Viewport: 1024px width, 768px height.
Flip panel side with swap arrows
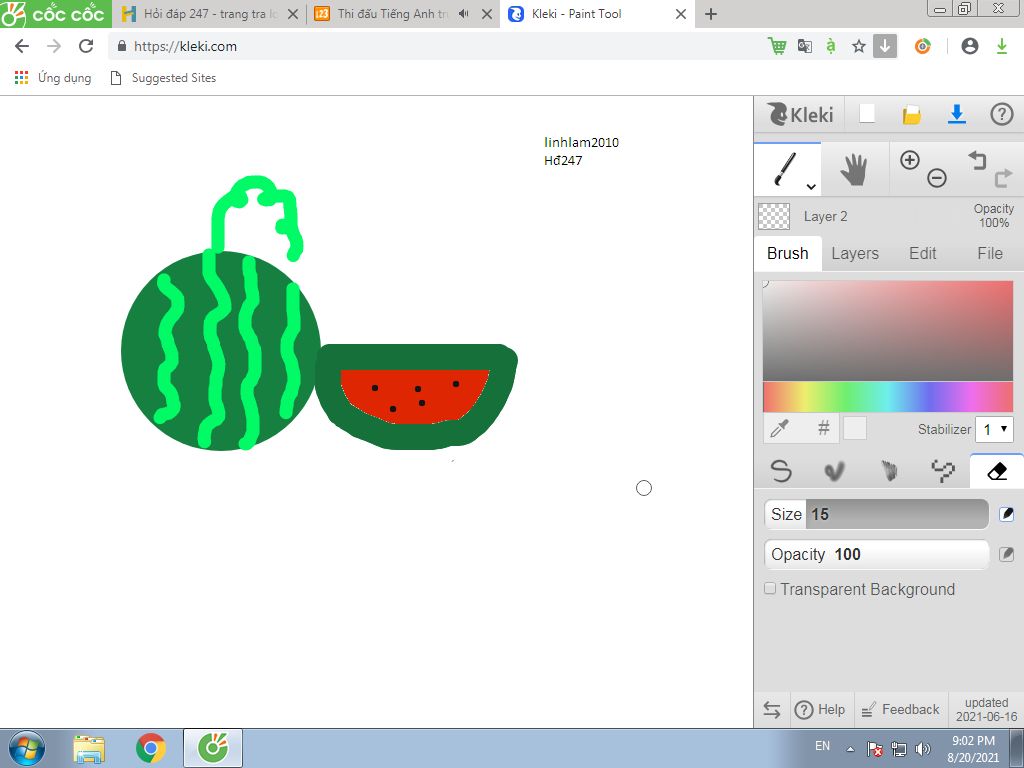(772, 710)
